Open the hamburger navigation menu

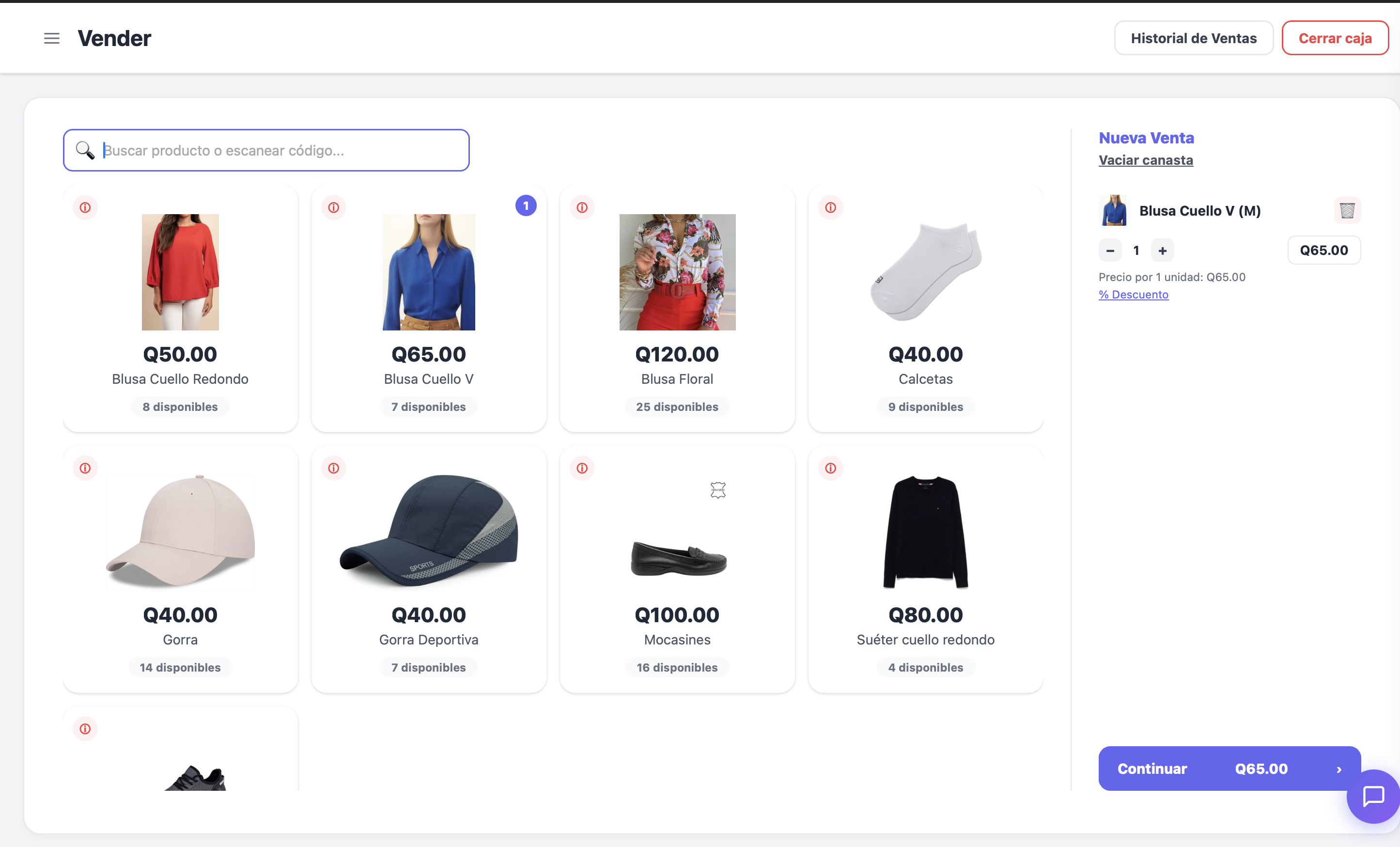point(52,38)
